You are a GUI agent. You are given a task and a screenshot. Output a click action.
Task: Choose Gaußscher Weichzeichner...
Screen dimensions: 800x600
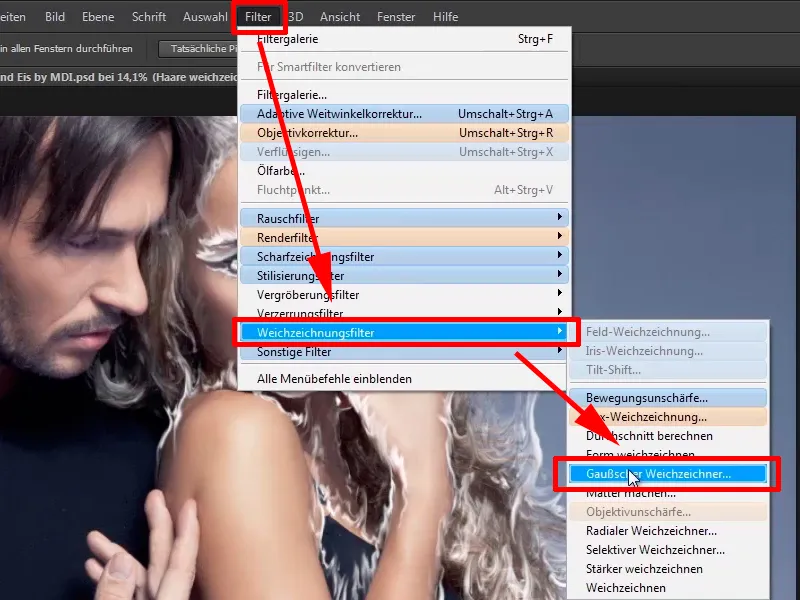[668, 474]
